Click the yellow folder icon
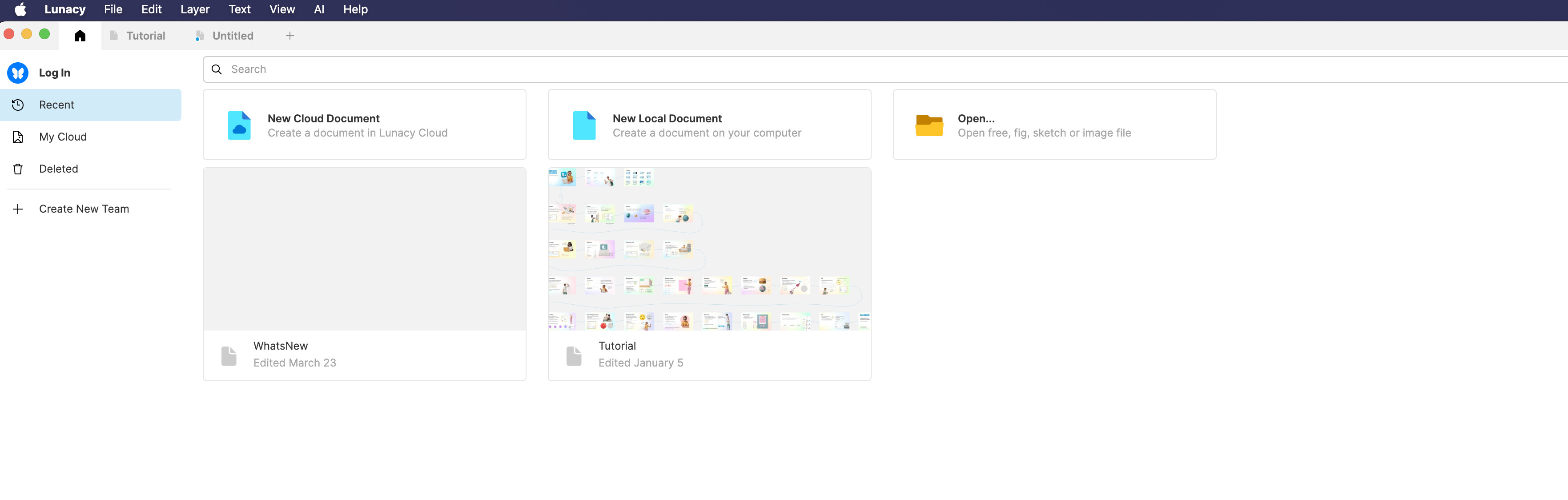The image size is (1568, 500). point(929,125)
